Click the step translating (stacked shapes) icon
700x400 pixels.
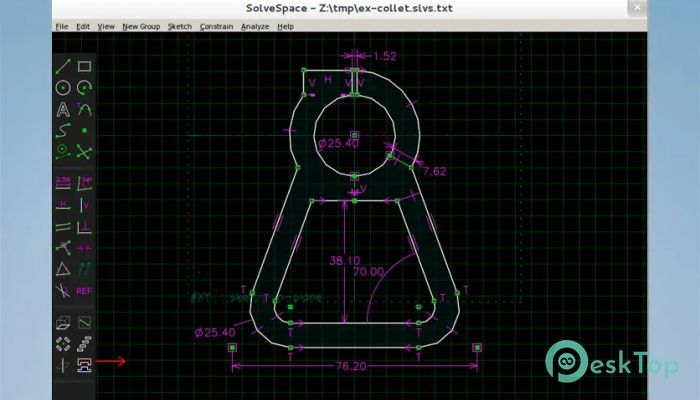click(x=84, y=344)
